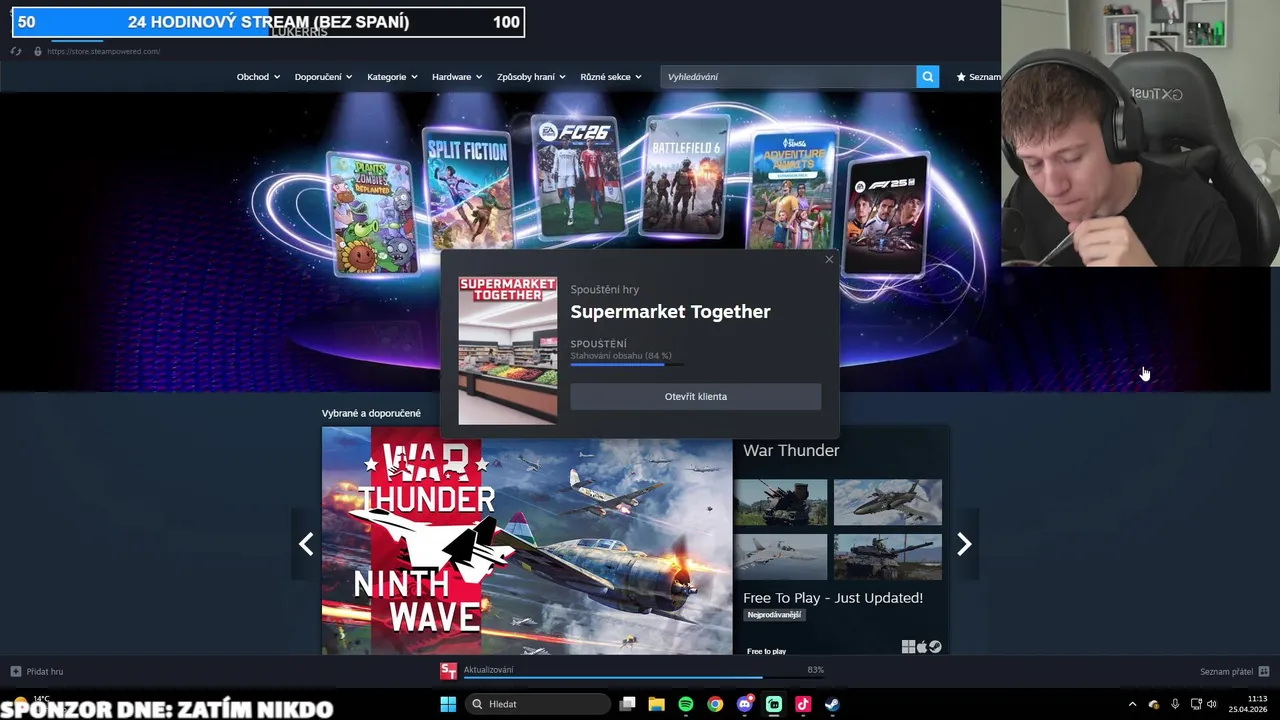
Task: Click Přidat hru add game button
Action: point(37,671)
